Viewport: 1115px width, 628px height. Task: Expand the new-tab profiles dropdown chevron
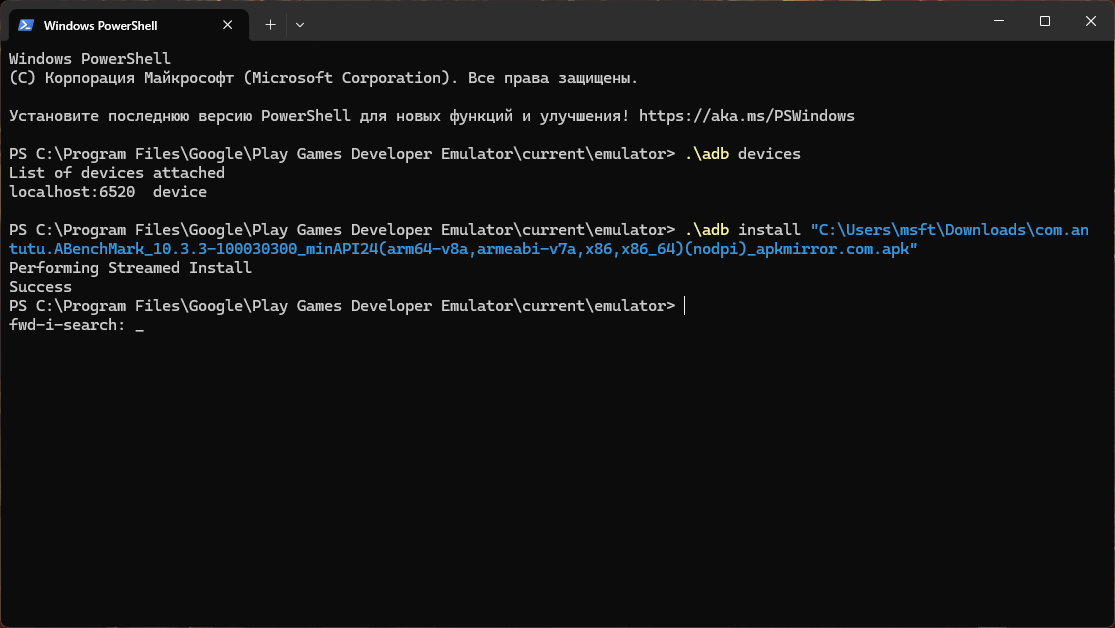point(300,24)
